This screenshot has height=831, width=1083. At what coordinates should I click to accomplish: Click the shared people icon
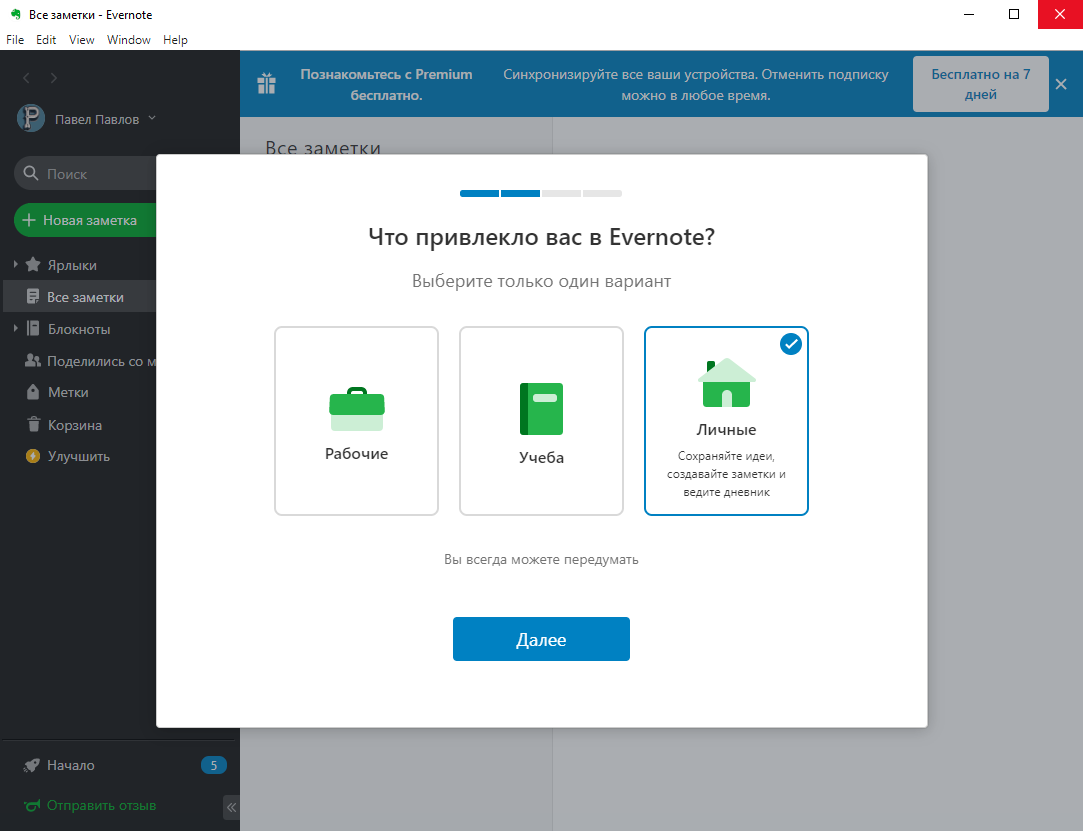click(x=32, y=360)
